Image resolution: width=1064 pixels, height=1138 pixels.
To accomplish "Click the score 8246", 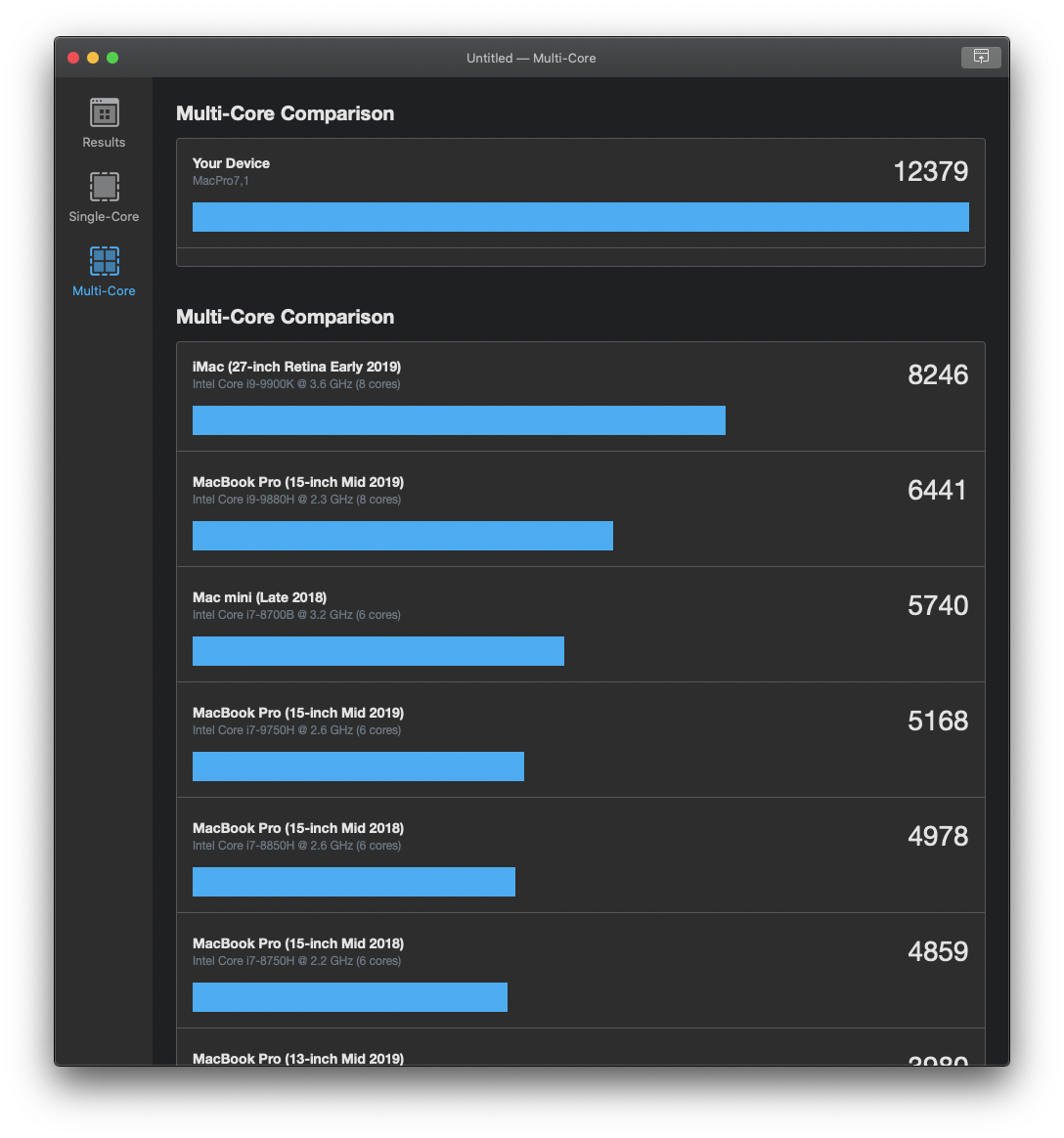I will (x=938, y=374).
